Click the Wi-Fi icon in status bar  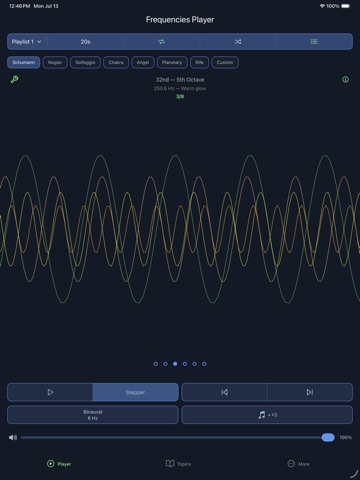pyautogui.click(x=322, y=6)
